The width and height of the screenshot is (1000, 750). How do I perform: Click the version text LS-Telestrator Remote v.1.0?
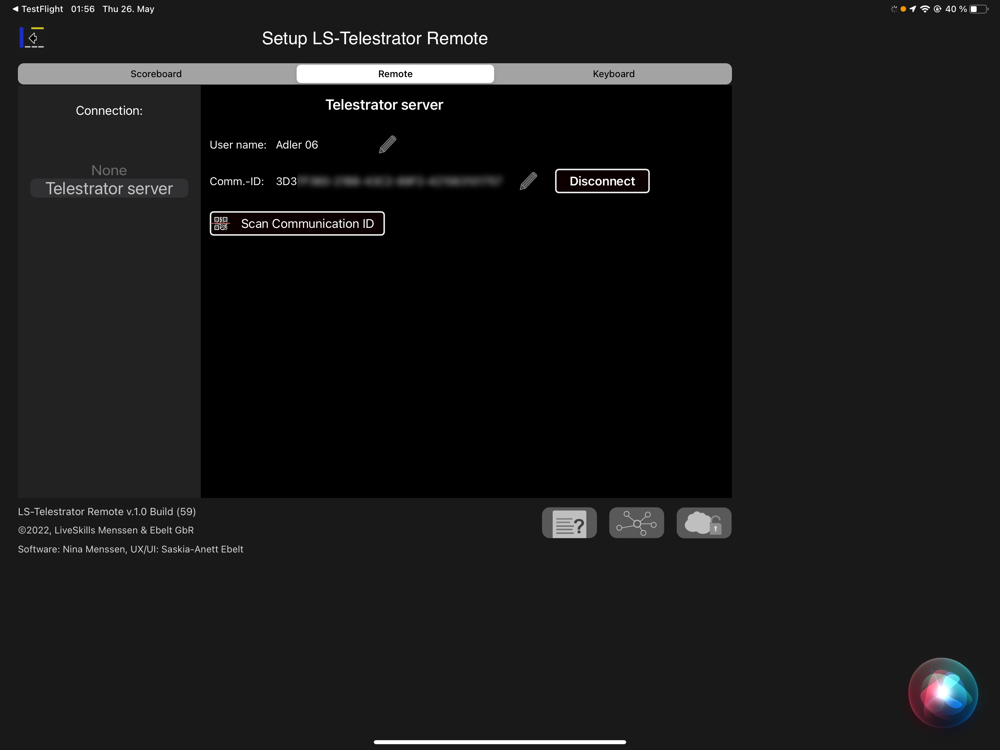click(x=107, y=511)
